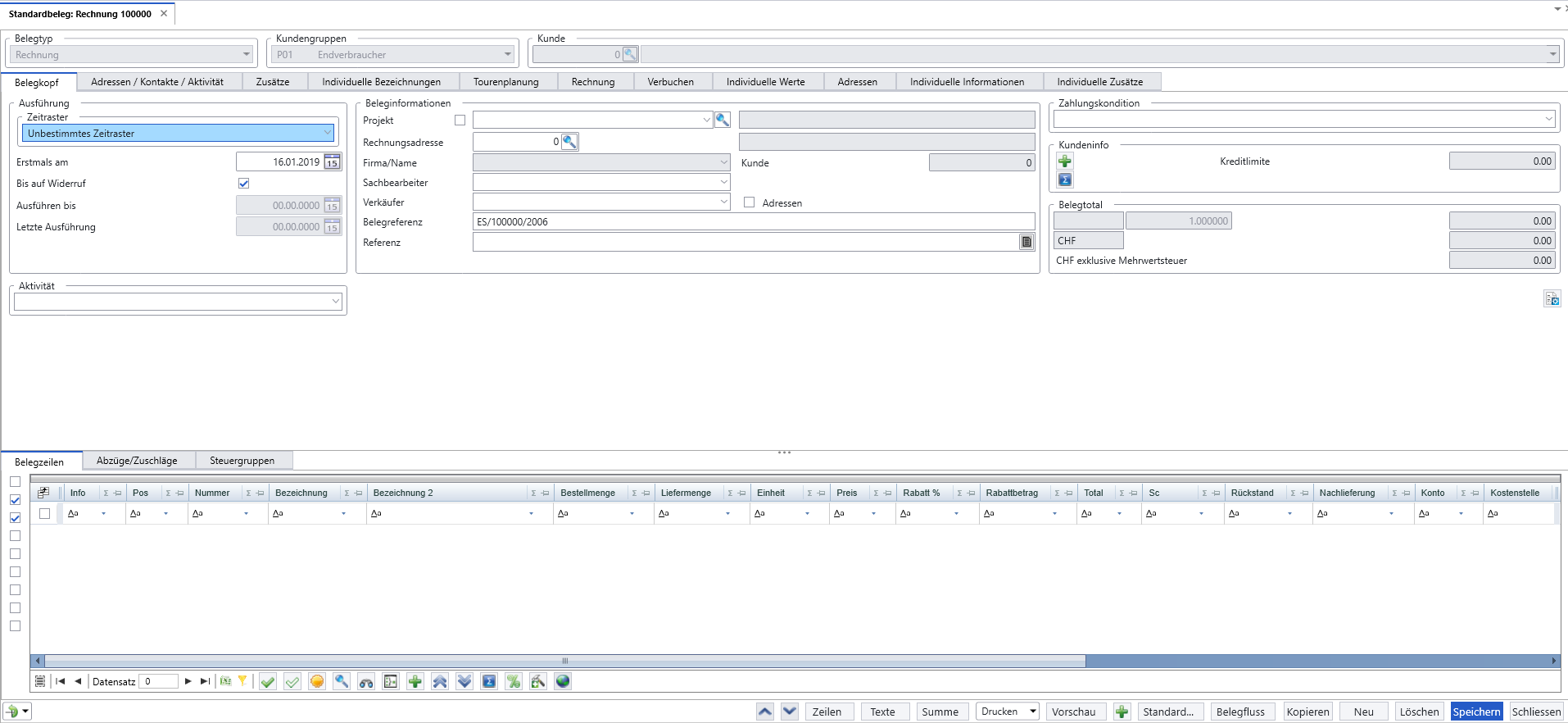
Task: Click the column chooser icon in grid header
Action: 43,493
